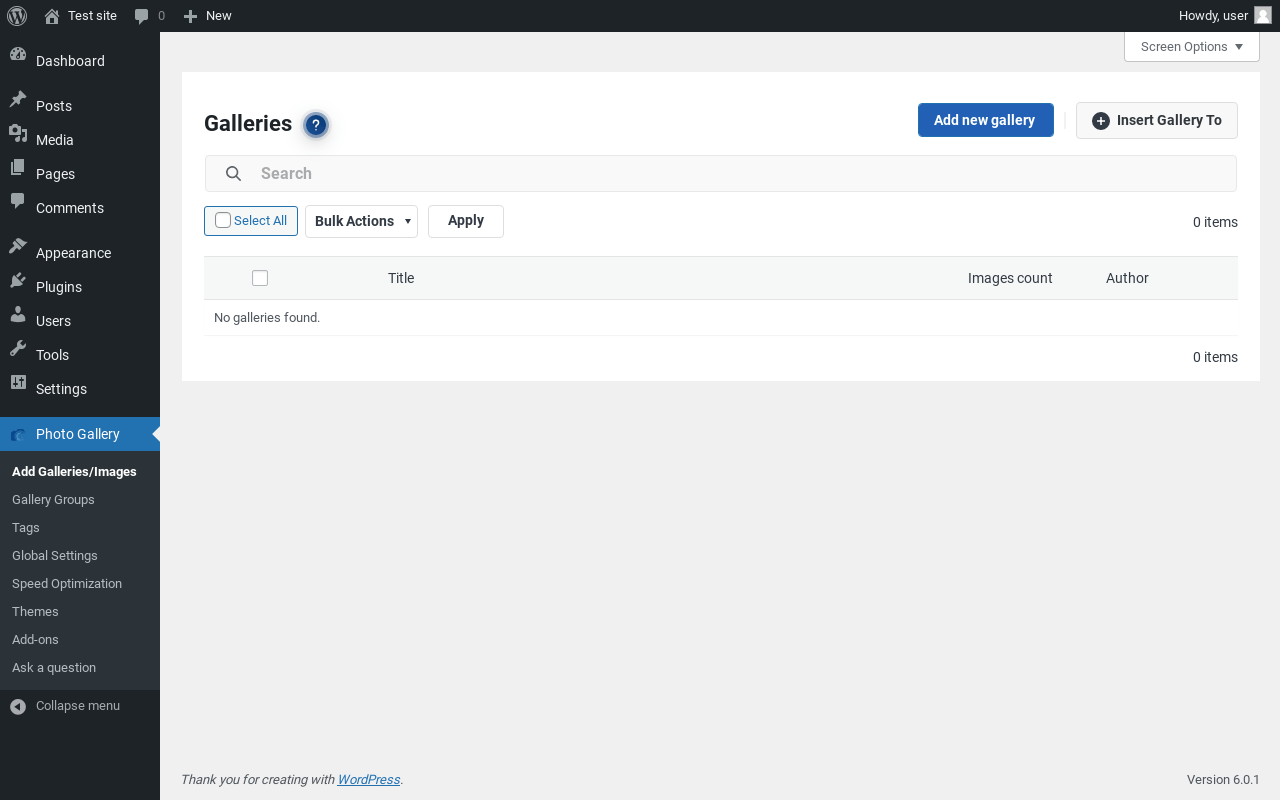This screenshot has width=1280, height=800.
Task: Click the Plugins plug icon
Action: [x=18, y=286]
